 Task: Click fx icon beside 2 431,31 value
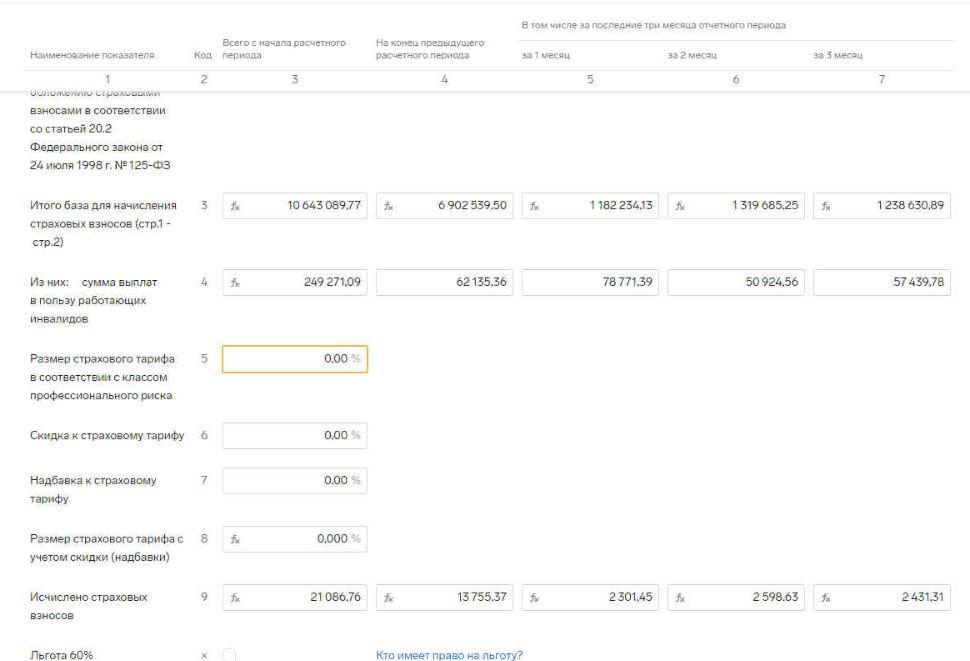pyautogui.click(x=828, y=597)
